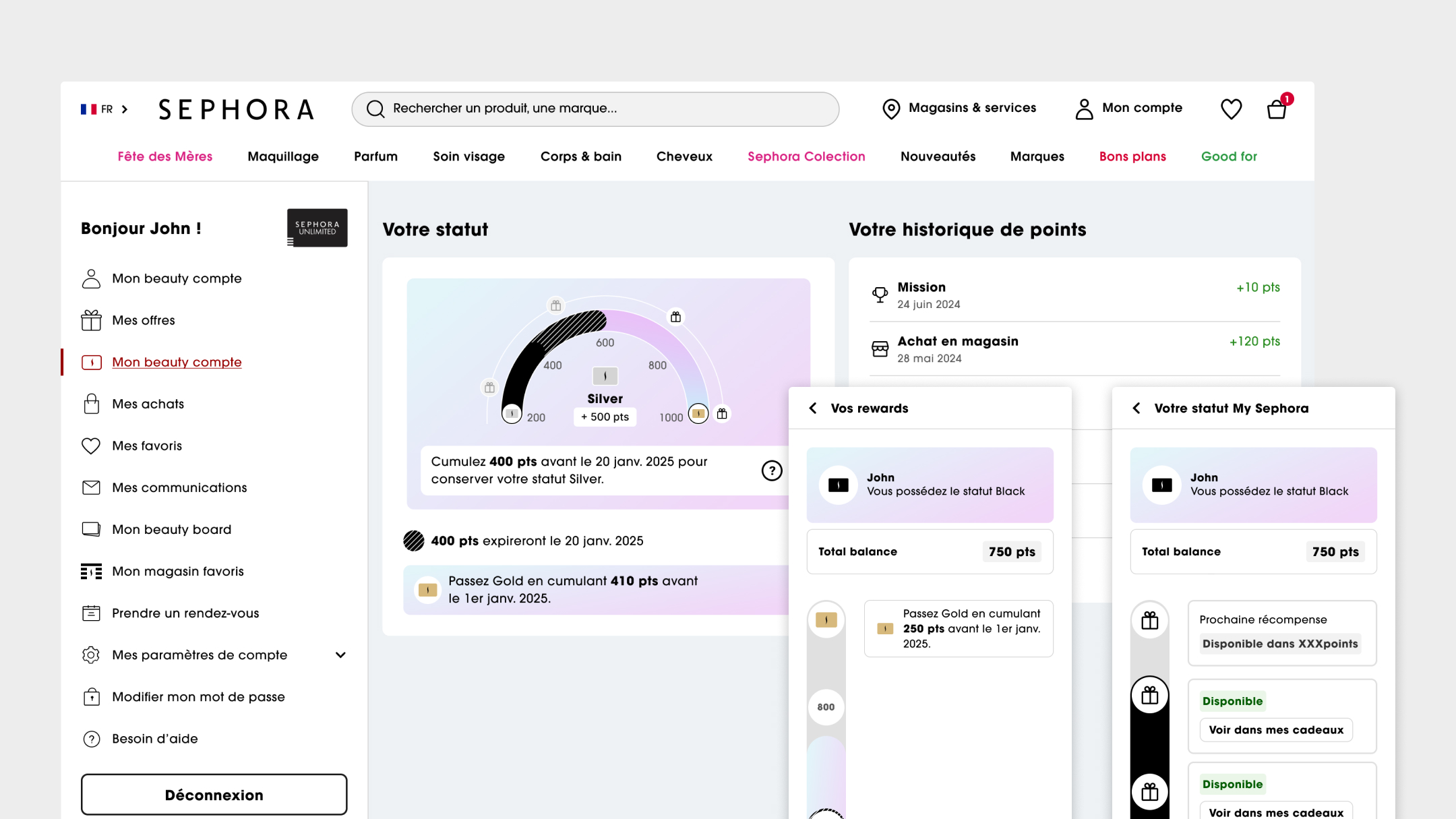The height and width of the screenshot is (819, 1456).
Task: Open the Corps & bain menu
Action: click(581, 156)
